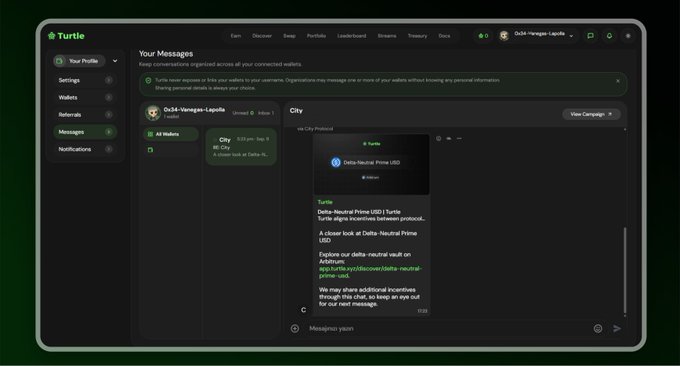Image resolution: width=680 pixels, height=366 pixels.
Task: Open the Earn page
Action: pos(235,36)
